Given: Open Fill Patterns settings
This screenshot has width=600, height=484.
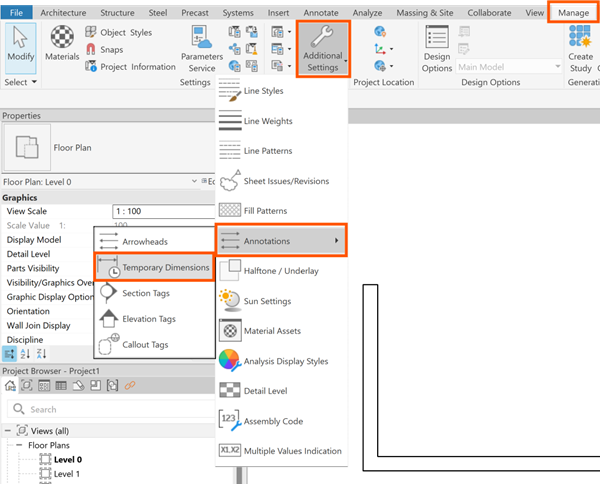Looking at the screenshot, I should pyautogui.click(x=281, y=211).
